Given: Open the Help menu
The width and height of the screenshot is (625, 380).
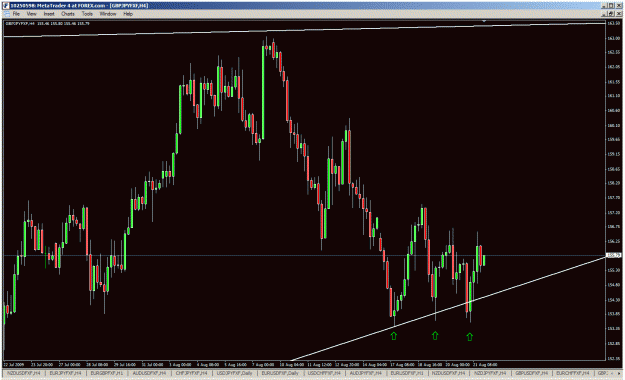Looking at the screenshot, I should click(x=128, y=14).
